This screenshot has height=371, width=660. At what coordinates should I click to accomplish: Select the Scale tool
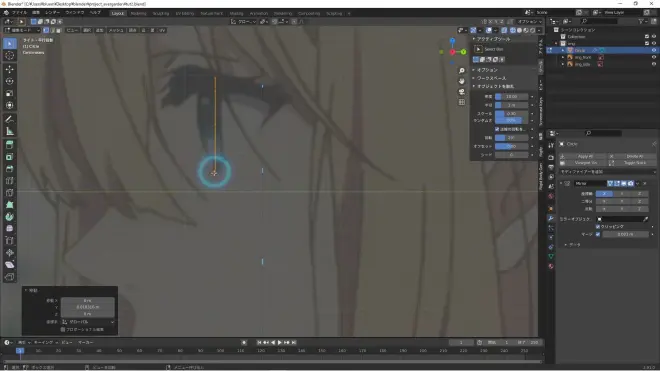(10, 93)
